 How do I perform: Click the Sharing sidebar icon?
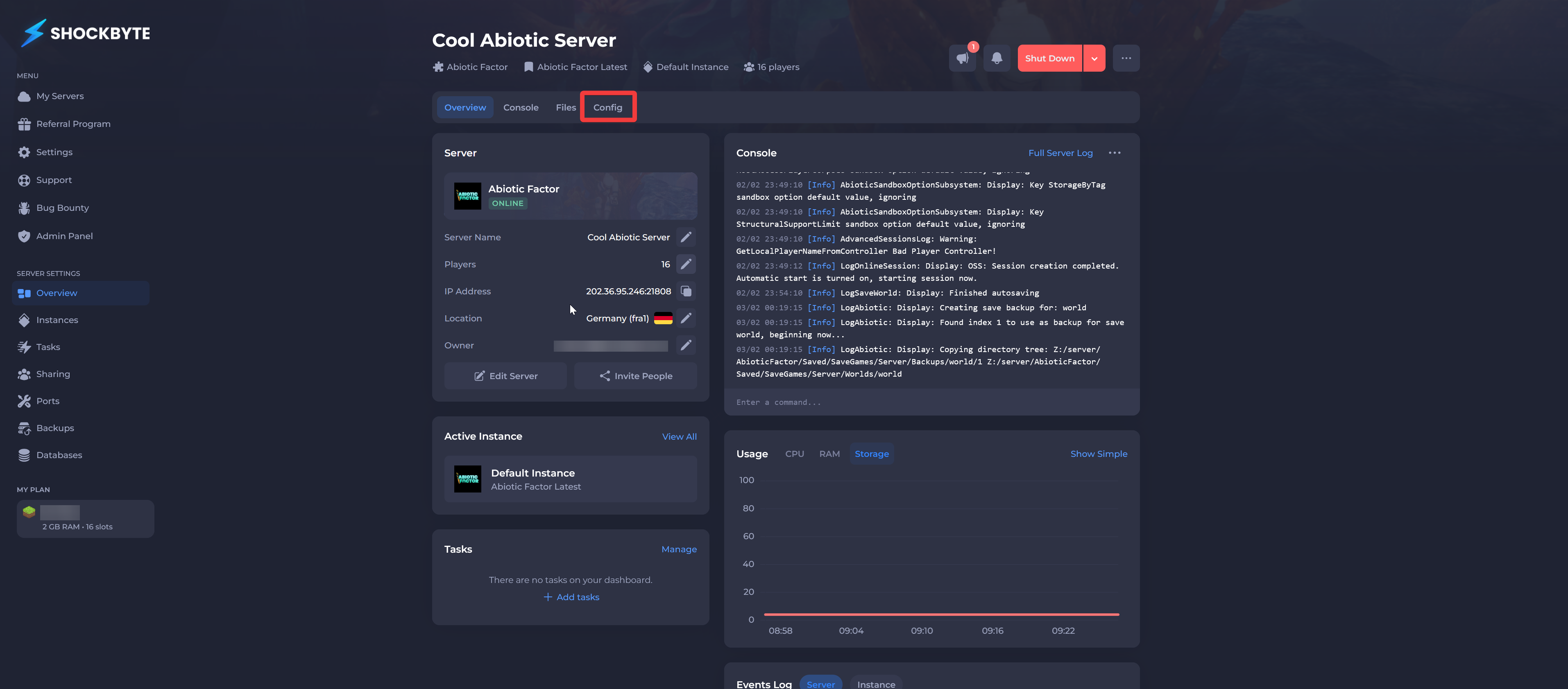[24, 374]
